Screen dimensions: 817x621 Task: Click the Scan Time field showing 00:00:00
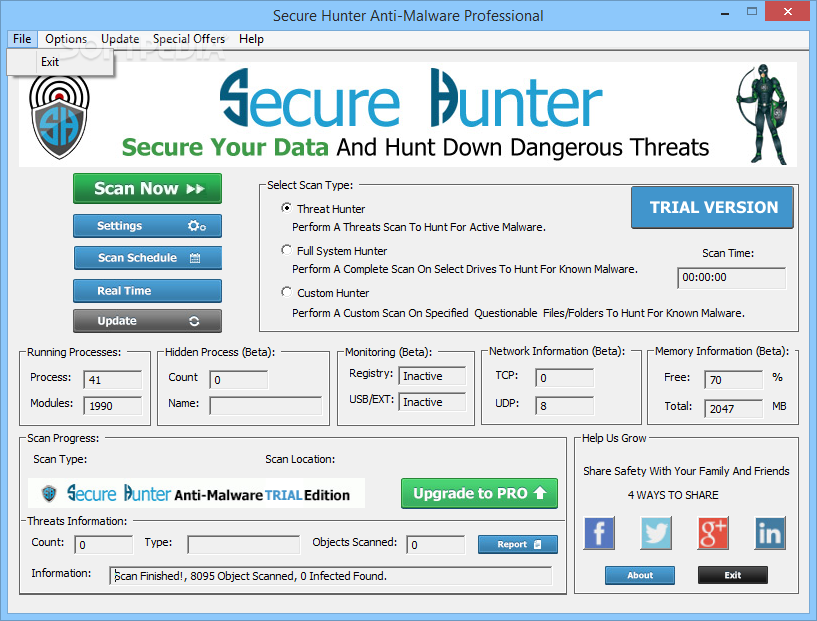[x=732, y=278]
